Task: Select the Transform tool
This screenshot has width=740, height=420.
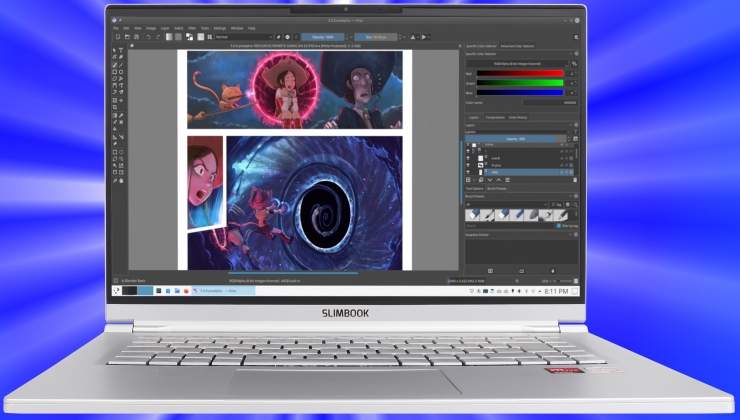Action: point(115,101)
